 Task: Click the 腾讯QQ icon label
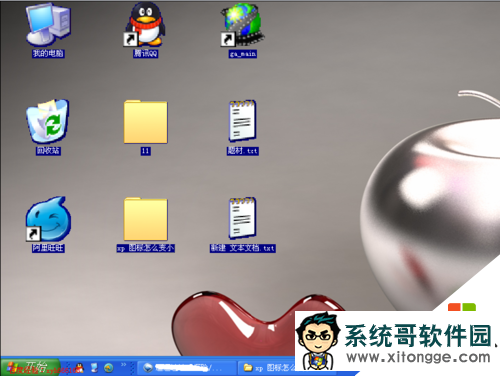tap(145, 53)
